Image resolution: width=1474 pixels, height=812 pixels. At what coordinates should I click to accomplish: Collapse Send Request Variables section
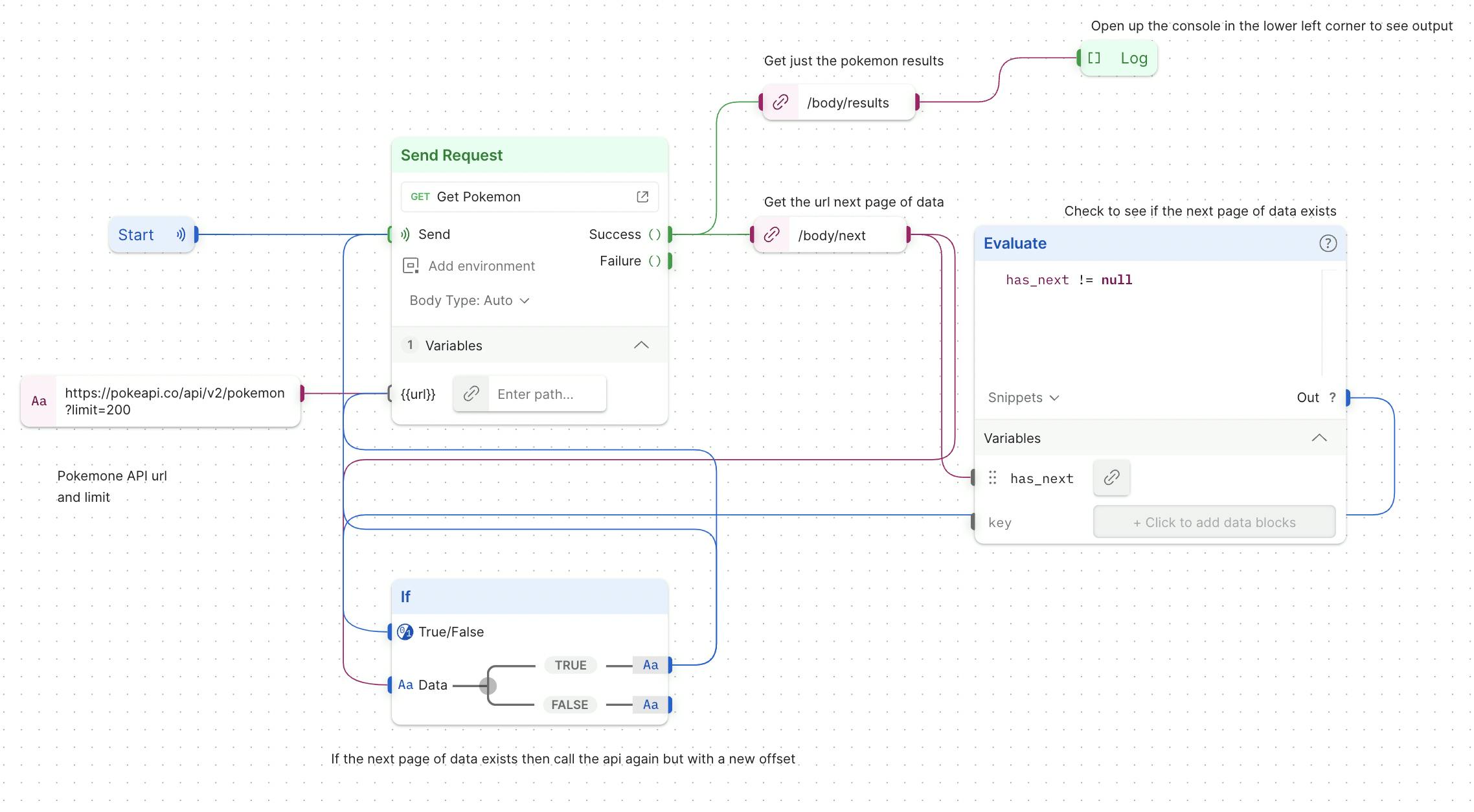pos(641,345)
